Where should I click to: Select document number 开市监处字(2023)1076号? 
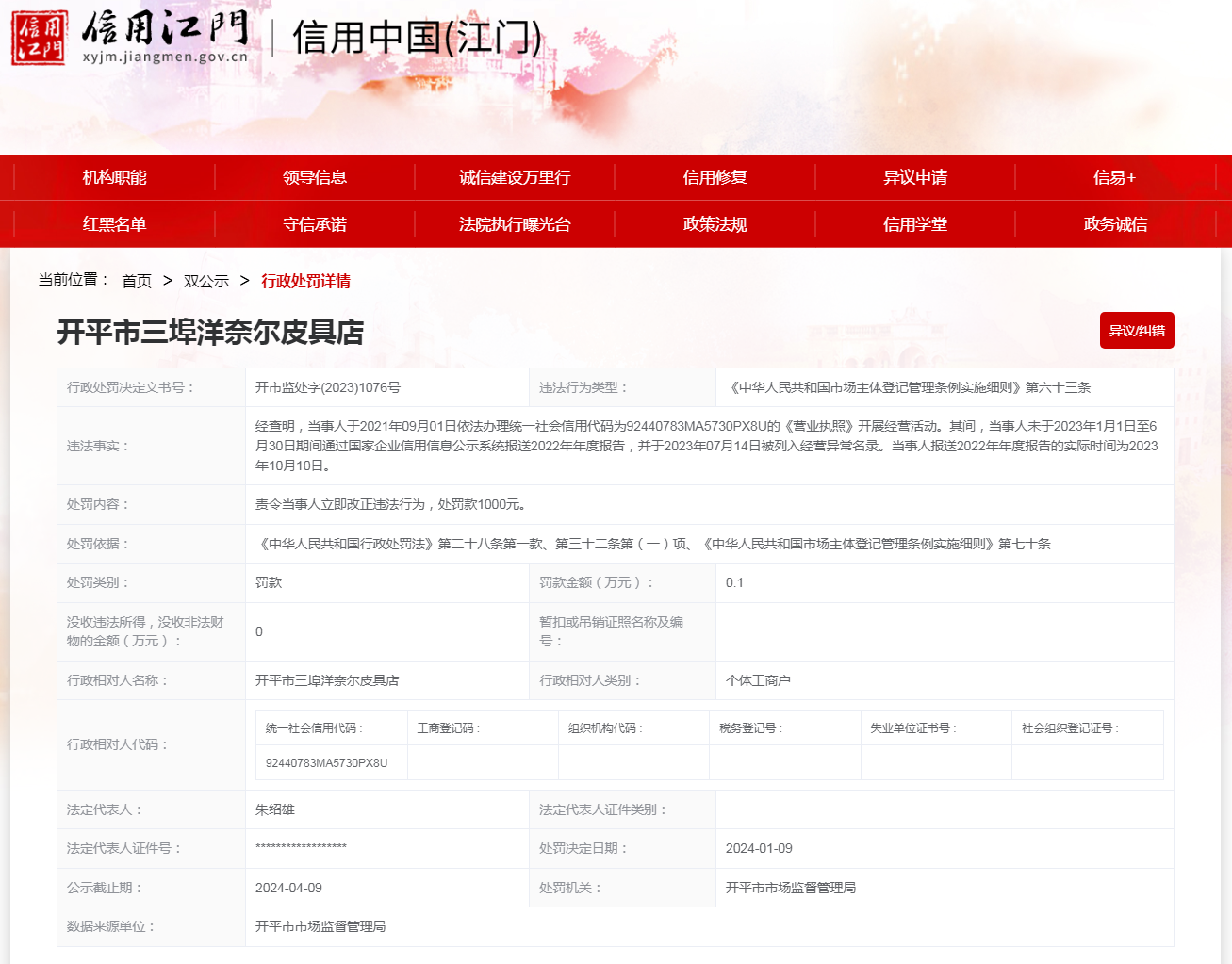click(x=328, y=387)
